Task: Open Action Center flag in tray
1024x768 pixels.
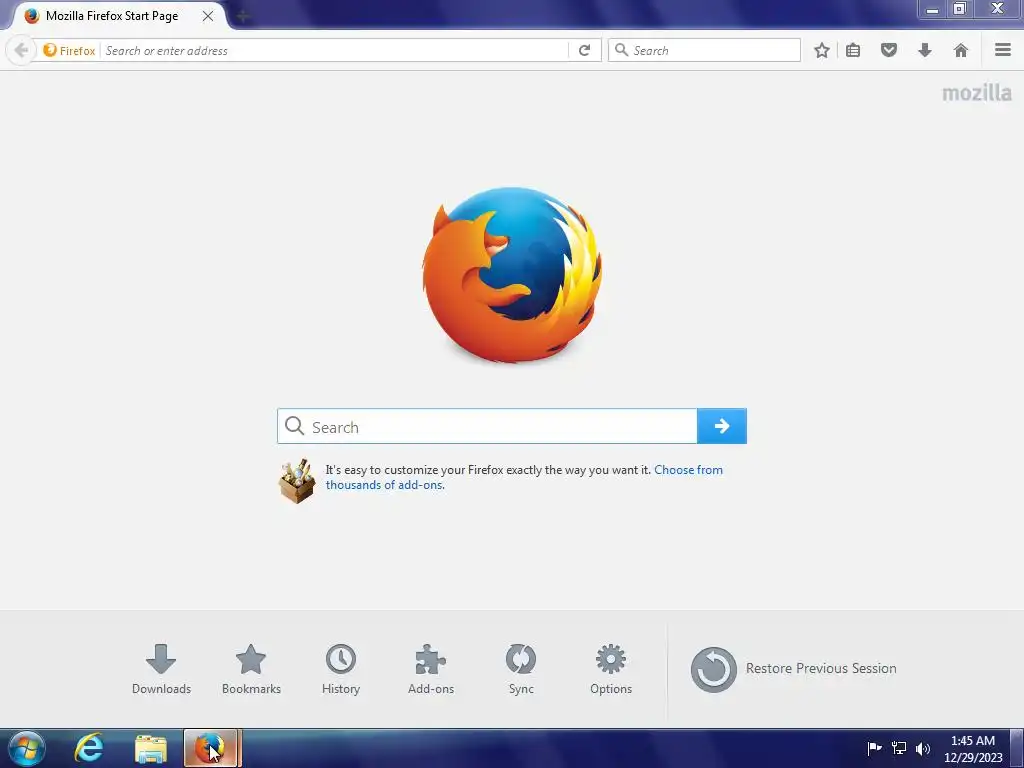Action: [874, 748]
